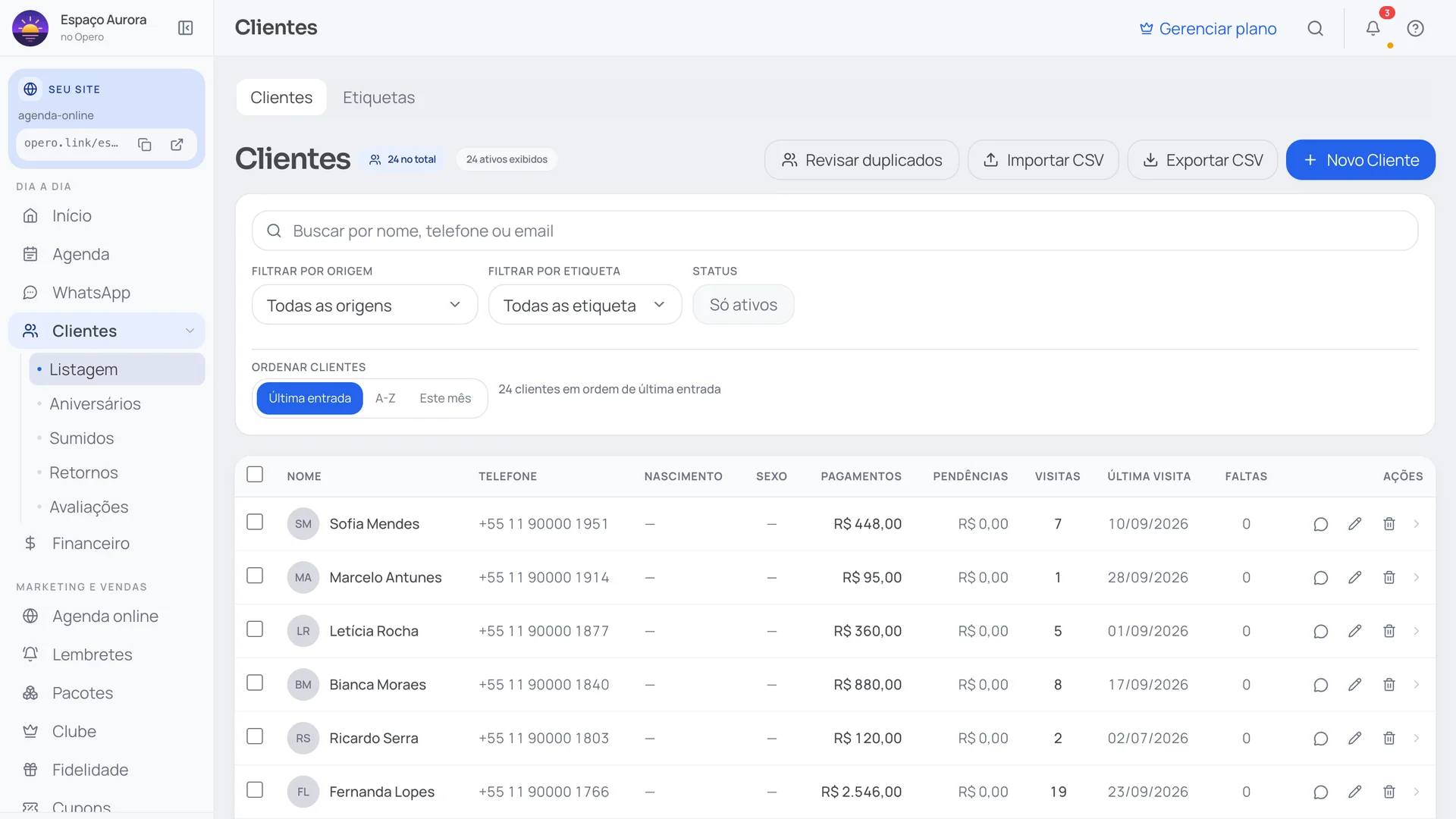This screenshot has width=1456, height=819.
Task: Expand Ricardo Serra row details chevron
Action: (x=1417, y=739)
